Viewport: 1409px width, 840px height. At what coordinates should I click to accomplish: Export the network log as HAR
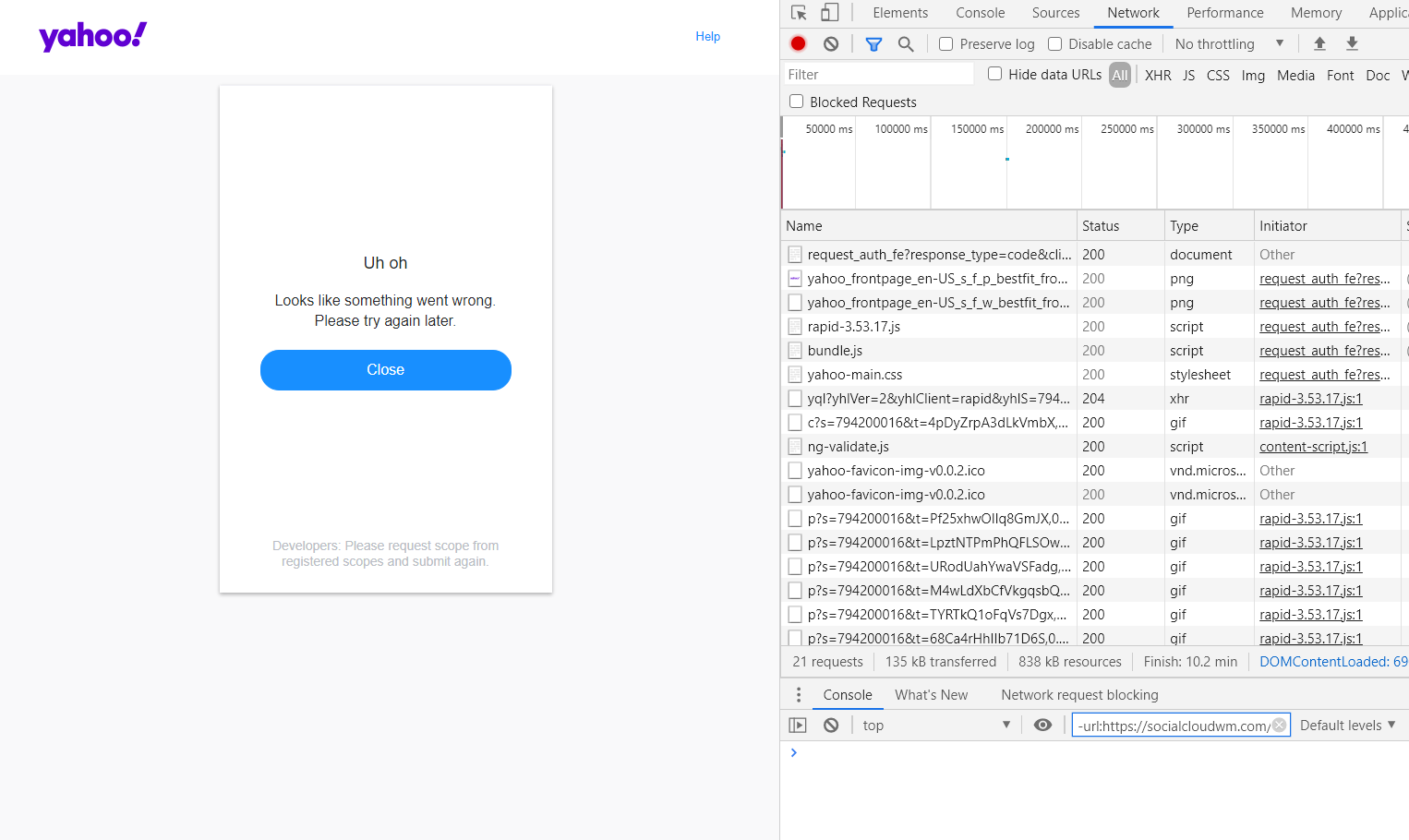coord(1351,43)
